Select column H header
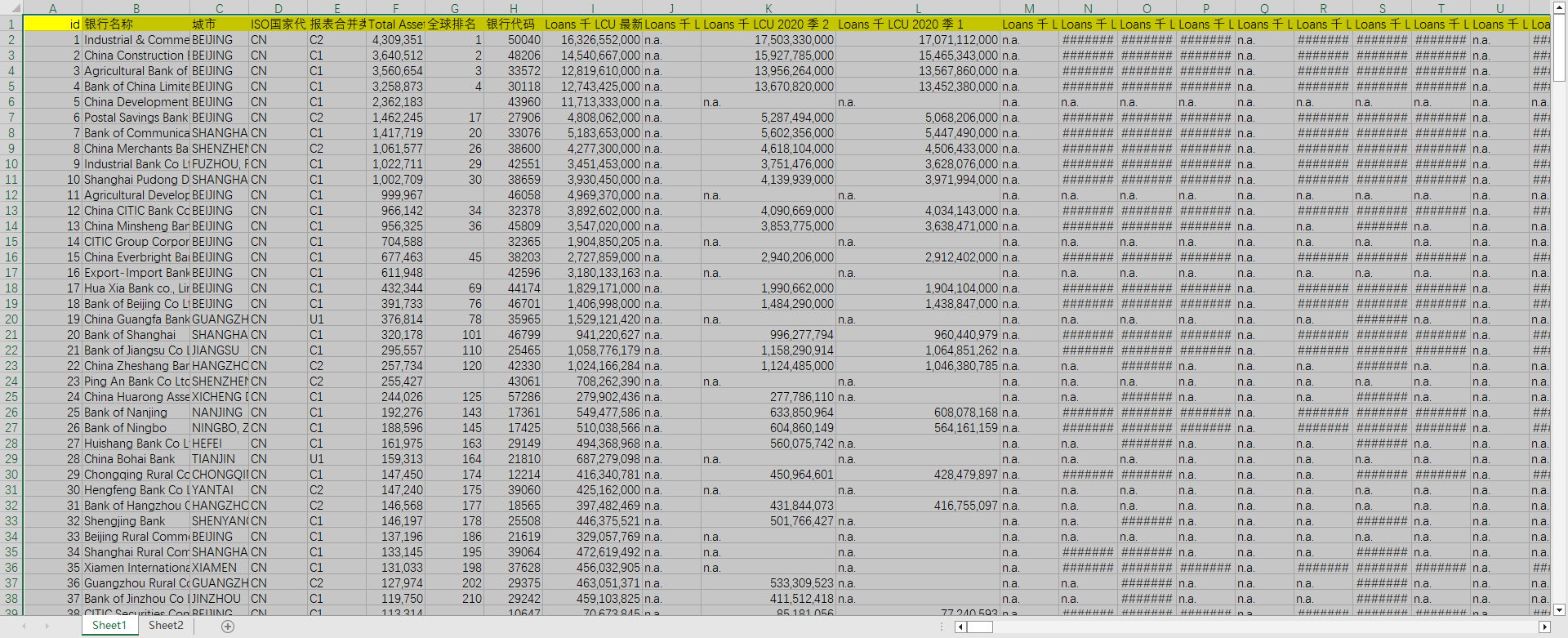The image size is (1568, 638). [x=514, y=8]
